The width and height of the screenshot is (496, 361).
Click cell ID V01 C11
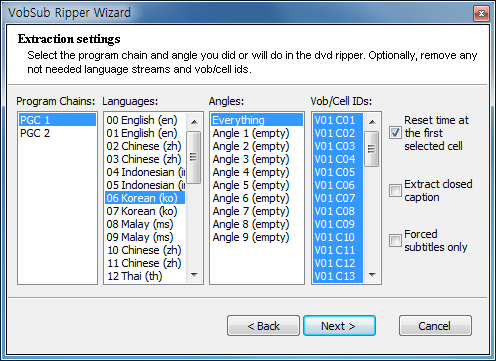[338, 250]
